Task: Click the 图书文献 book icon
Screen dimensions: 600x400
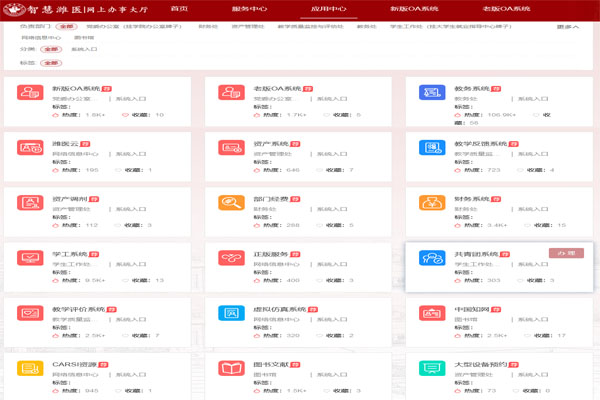Action: click(x=232, y=370)
